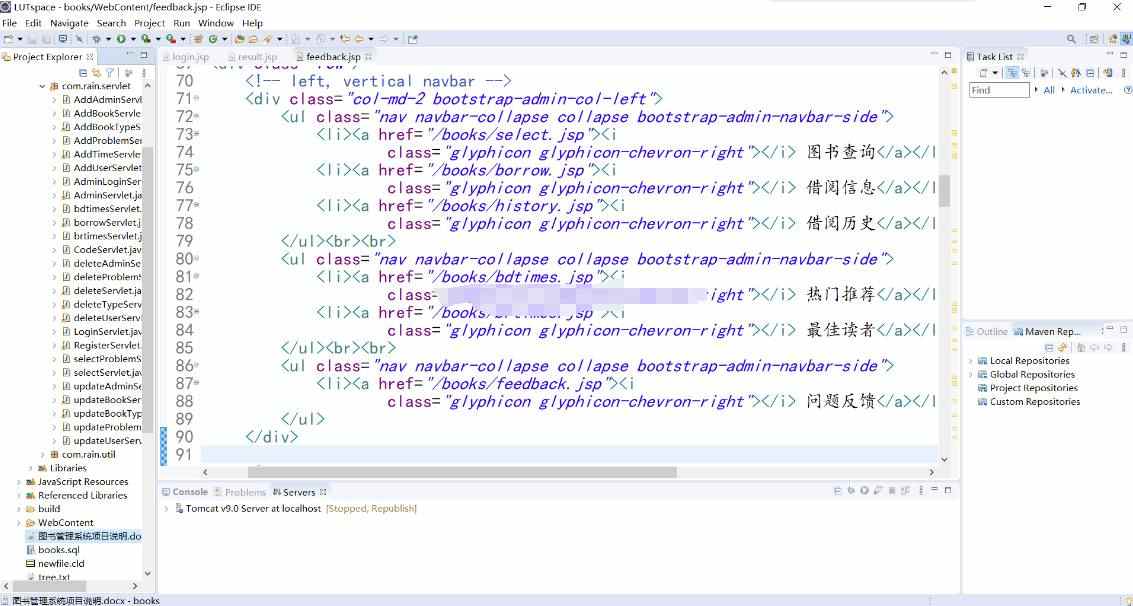Click the pin editor icon at toolbar end

[x=413, y=39]
